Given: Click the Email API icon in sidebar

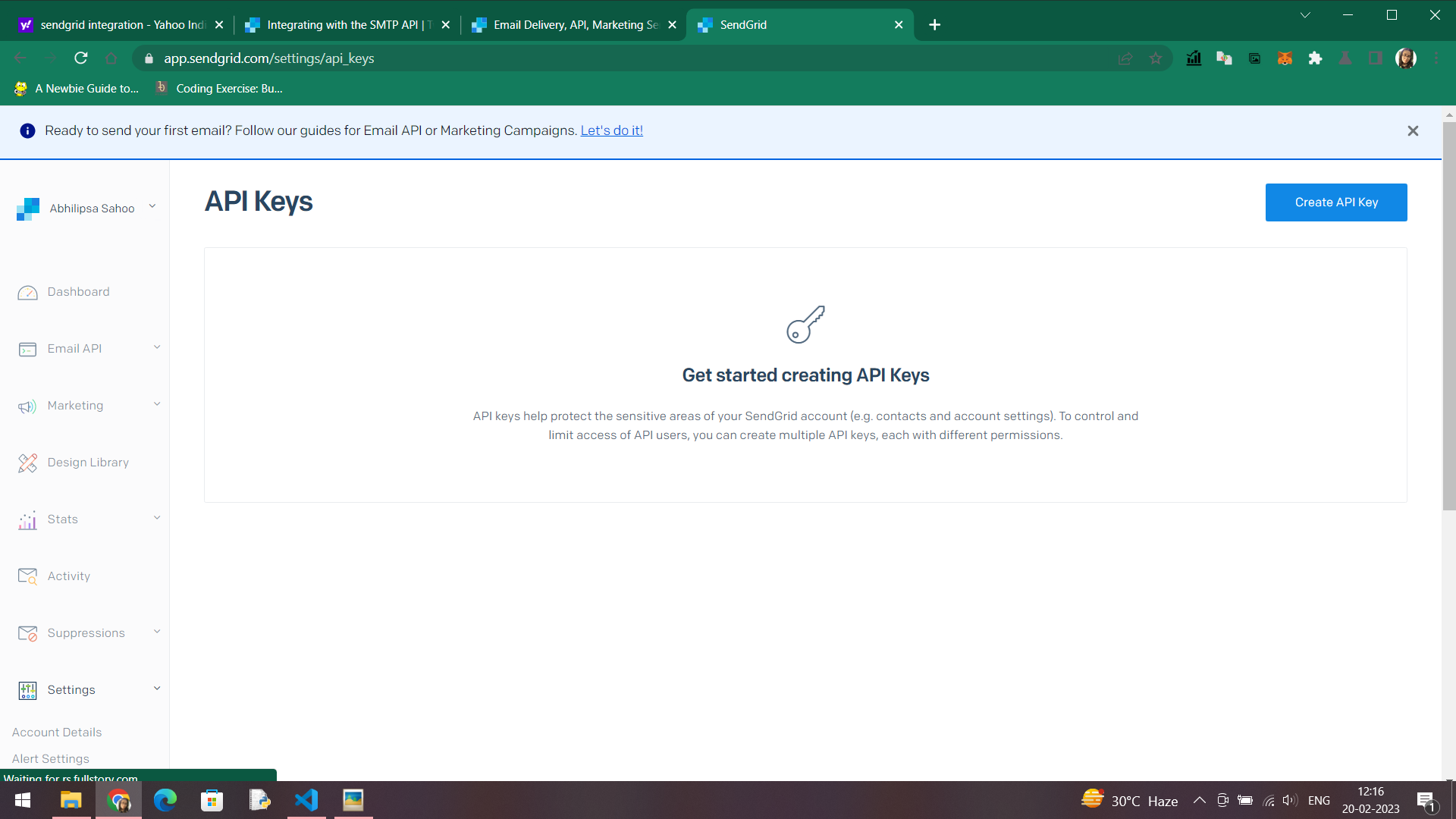Looking at the screenshot, I should pyautogui.click(x=27, y=349).
